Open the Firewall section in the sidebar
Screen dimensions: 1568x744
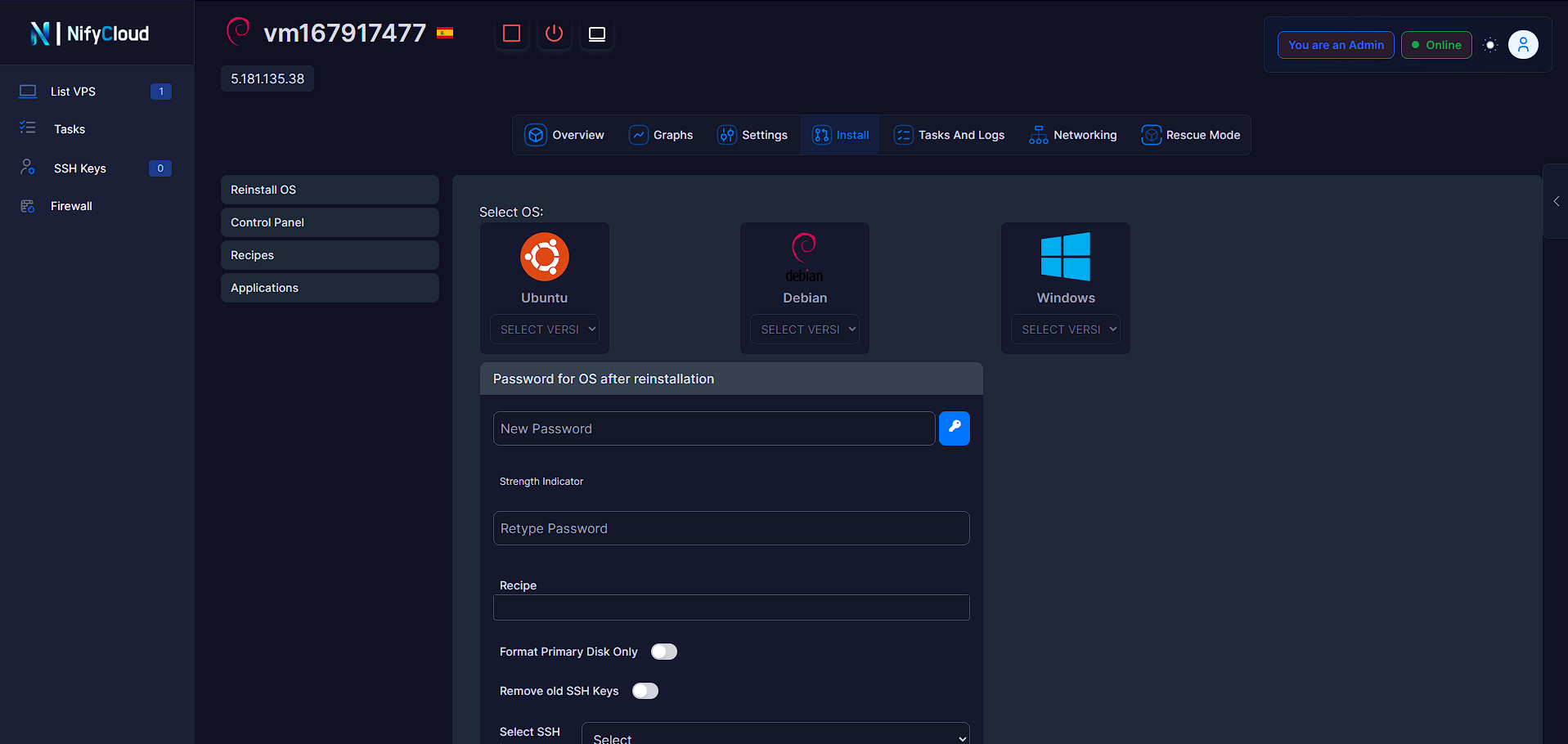pyautogui.click(x=71, y=205)
